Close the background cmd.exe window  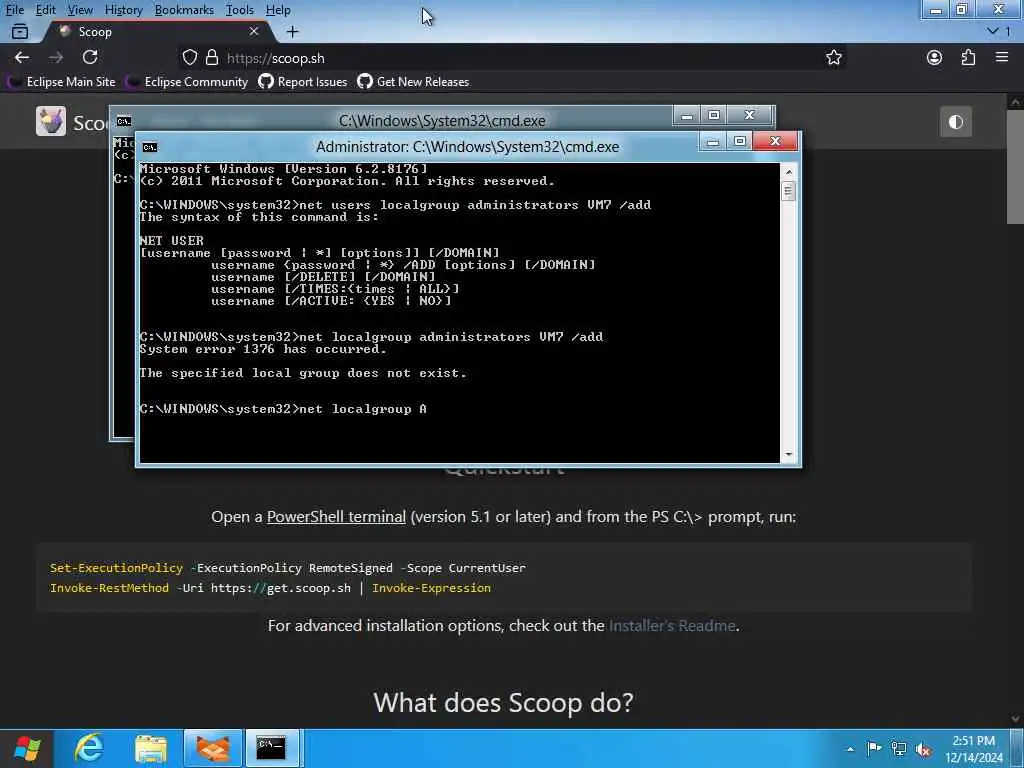[750, 116]
